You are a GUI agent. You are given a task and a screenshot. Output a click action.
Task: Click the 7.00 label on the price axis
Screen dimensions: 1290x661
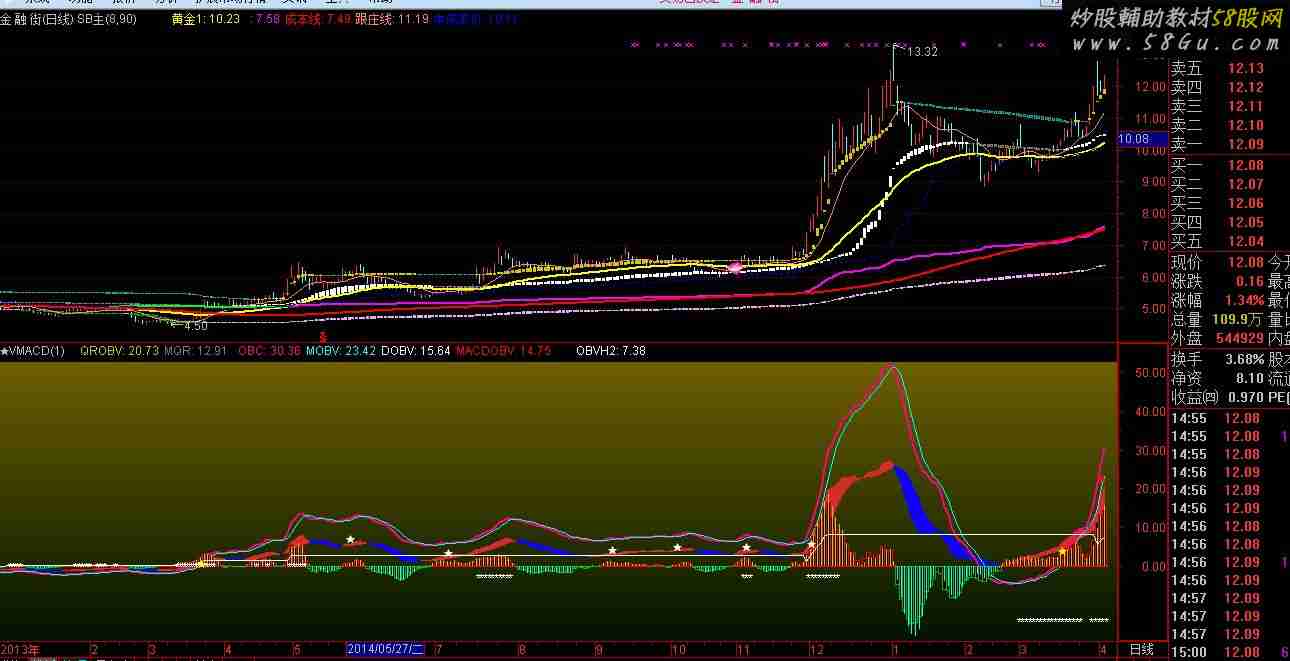(x=1155, y=245)
